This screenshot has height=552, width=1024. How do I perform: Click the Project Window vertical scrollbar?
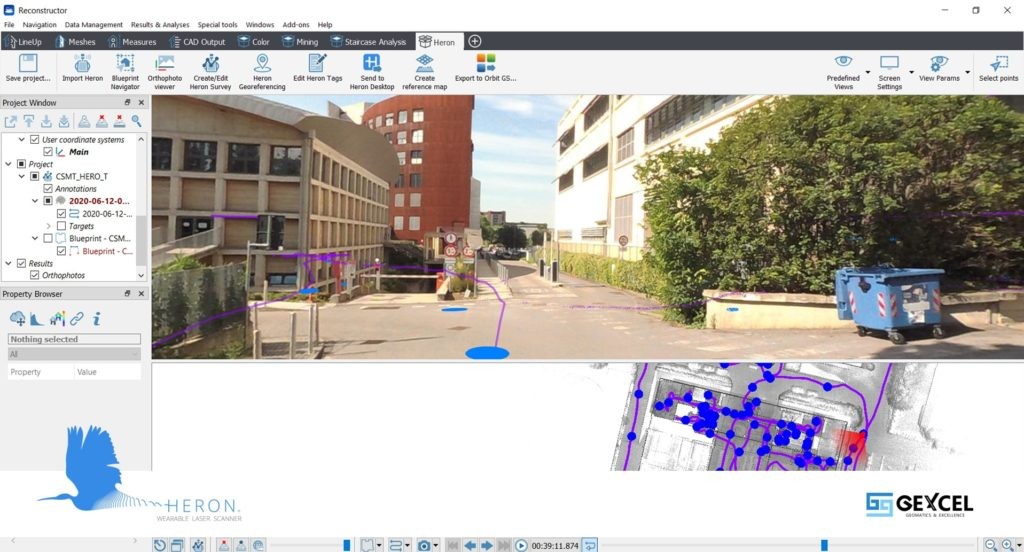(x=141, y=238)
